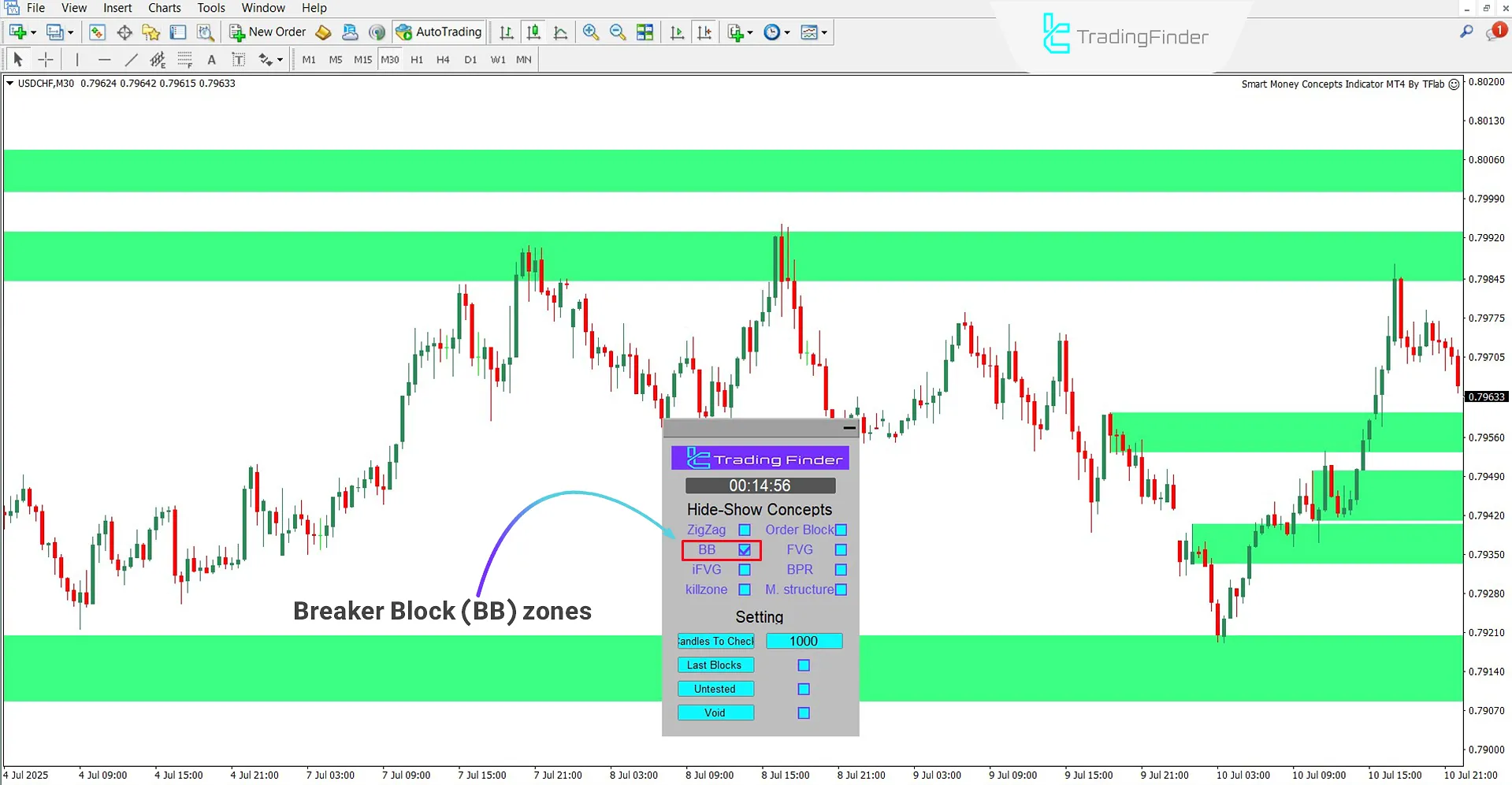This screenshot has width=1512, height=785.
Task: Zoom in on the chart
Action: pos(590,32)
